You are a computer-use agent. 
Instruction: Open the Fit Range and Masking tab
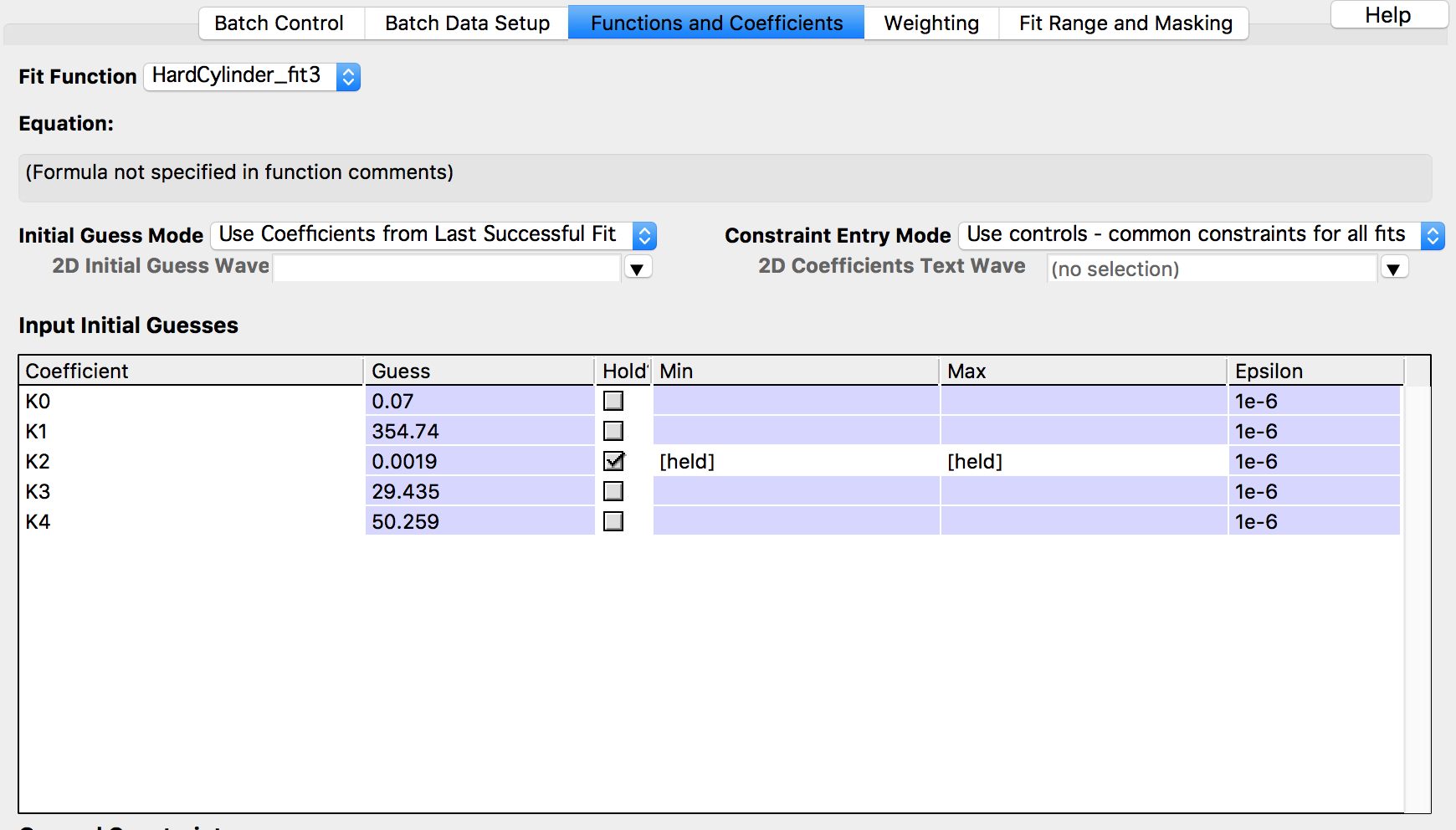tap(1125, 23)
